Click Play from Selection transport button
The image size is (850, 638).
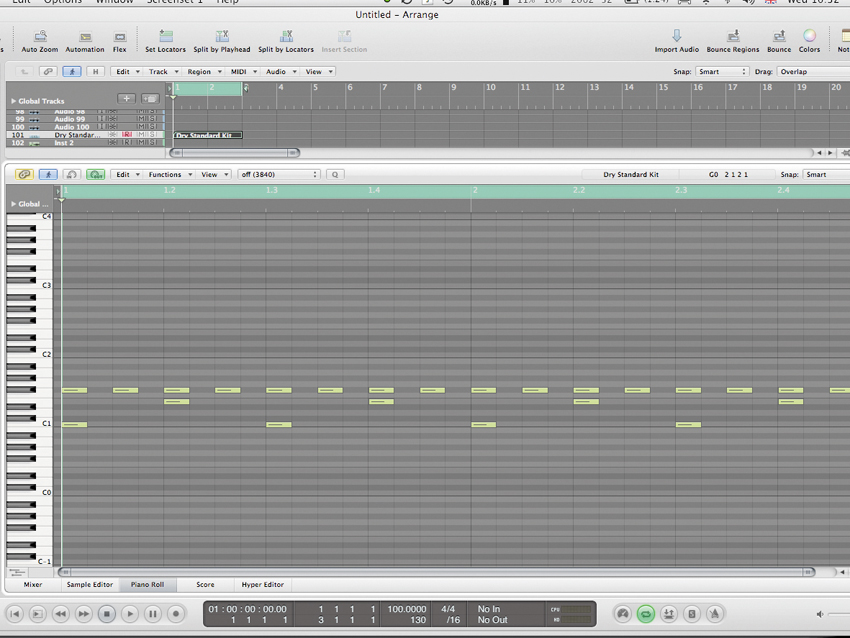click(x=37, y=614)
